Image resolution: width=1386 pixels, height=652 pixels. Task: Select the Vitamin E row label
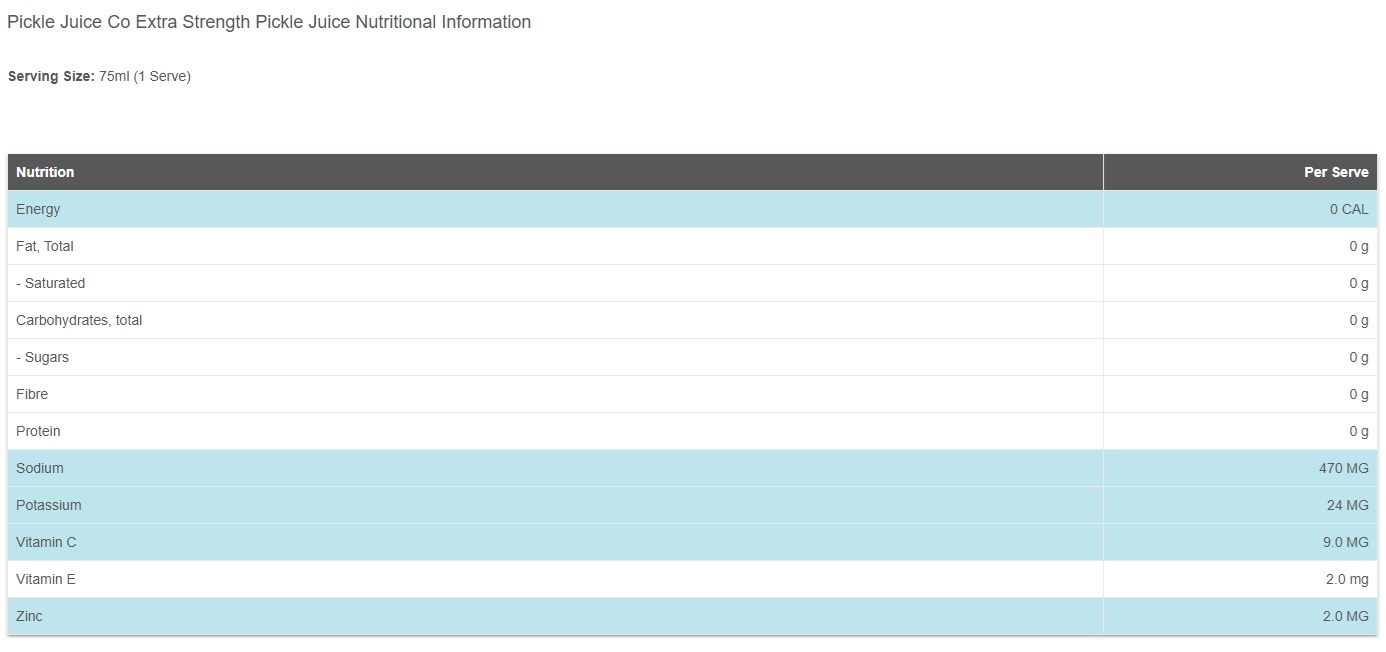[x=46, y=579]
